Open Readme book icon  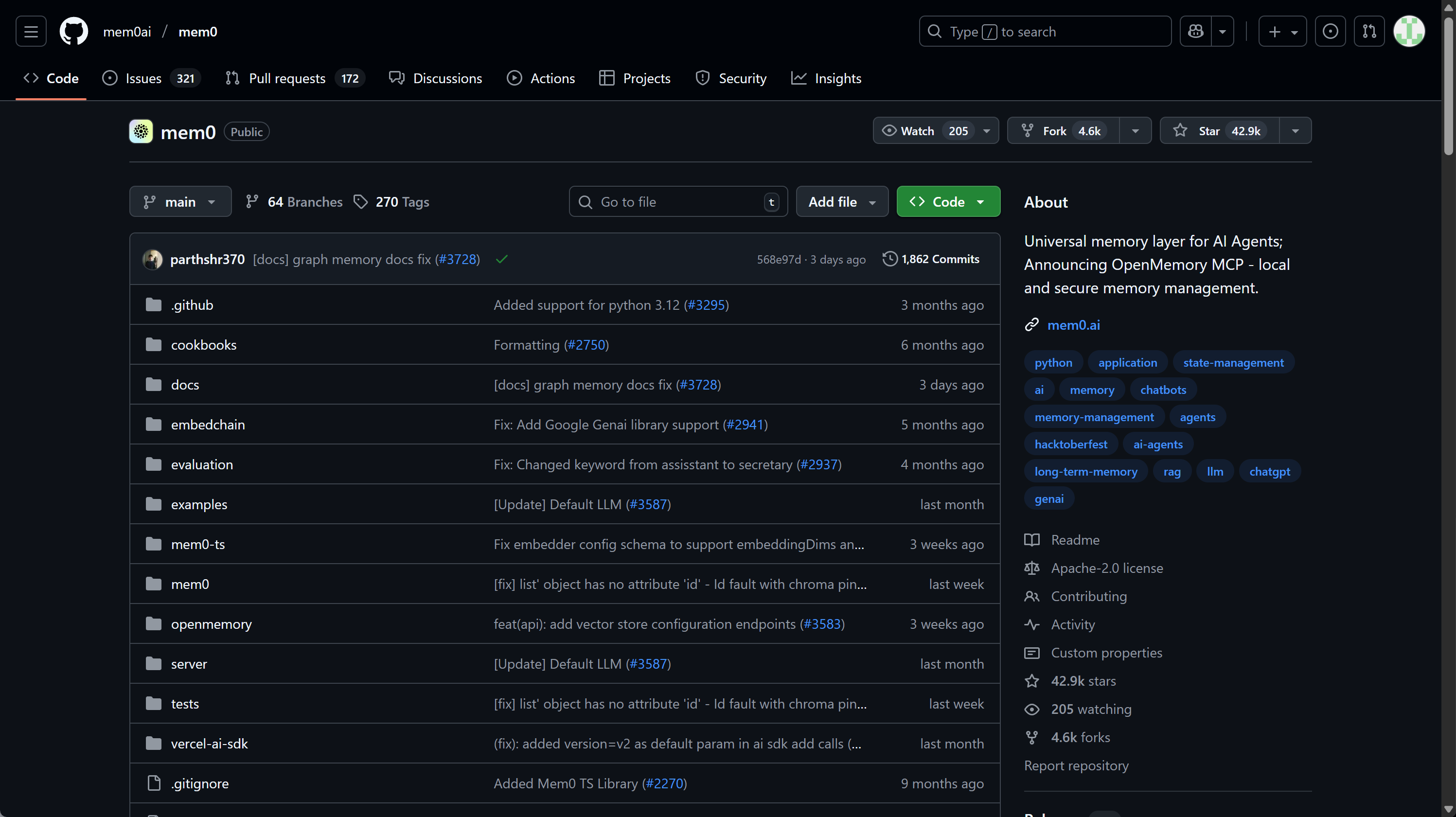(x=1031, y=539)
